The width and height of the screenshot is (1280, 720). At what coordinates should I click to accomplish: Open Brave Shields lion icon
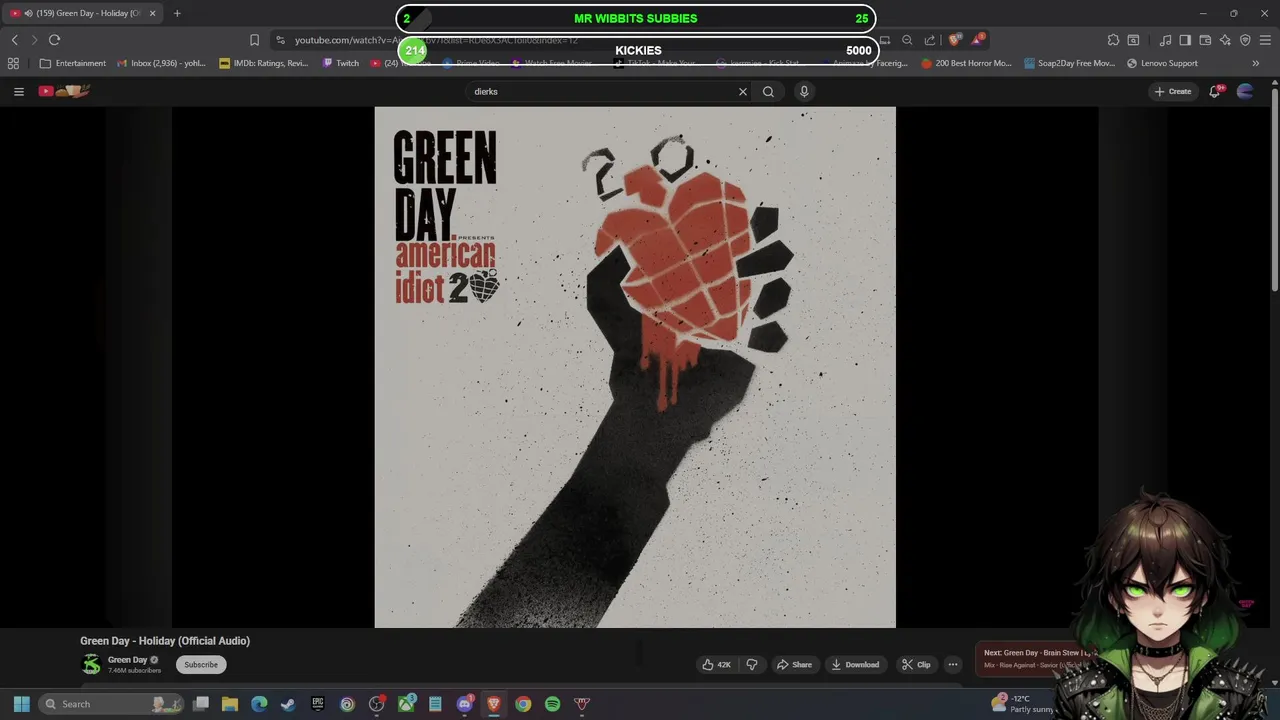(x=954, y=40)
